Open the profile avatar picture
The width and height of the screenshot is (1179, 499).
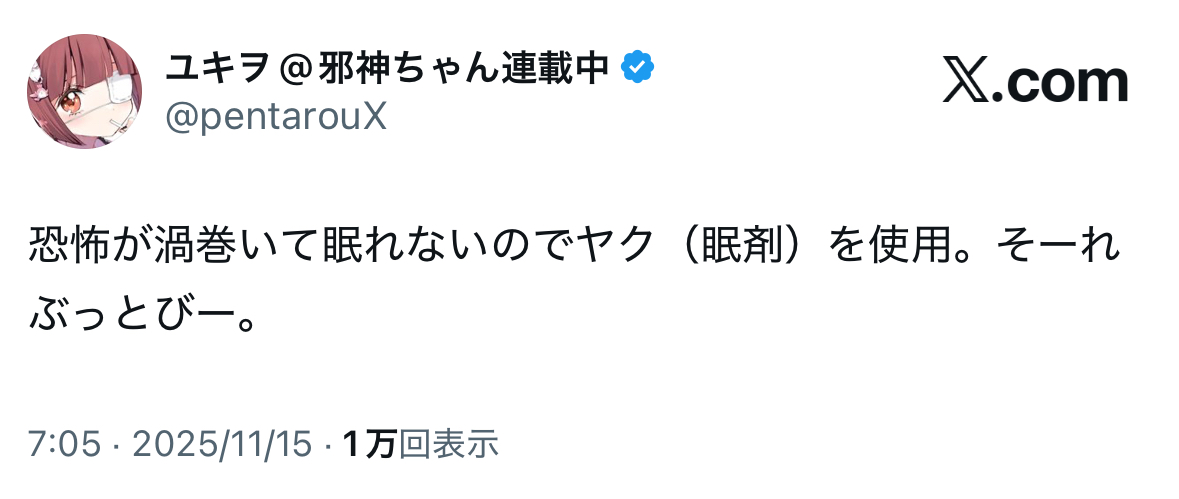point(84,98)
